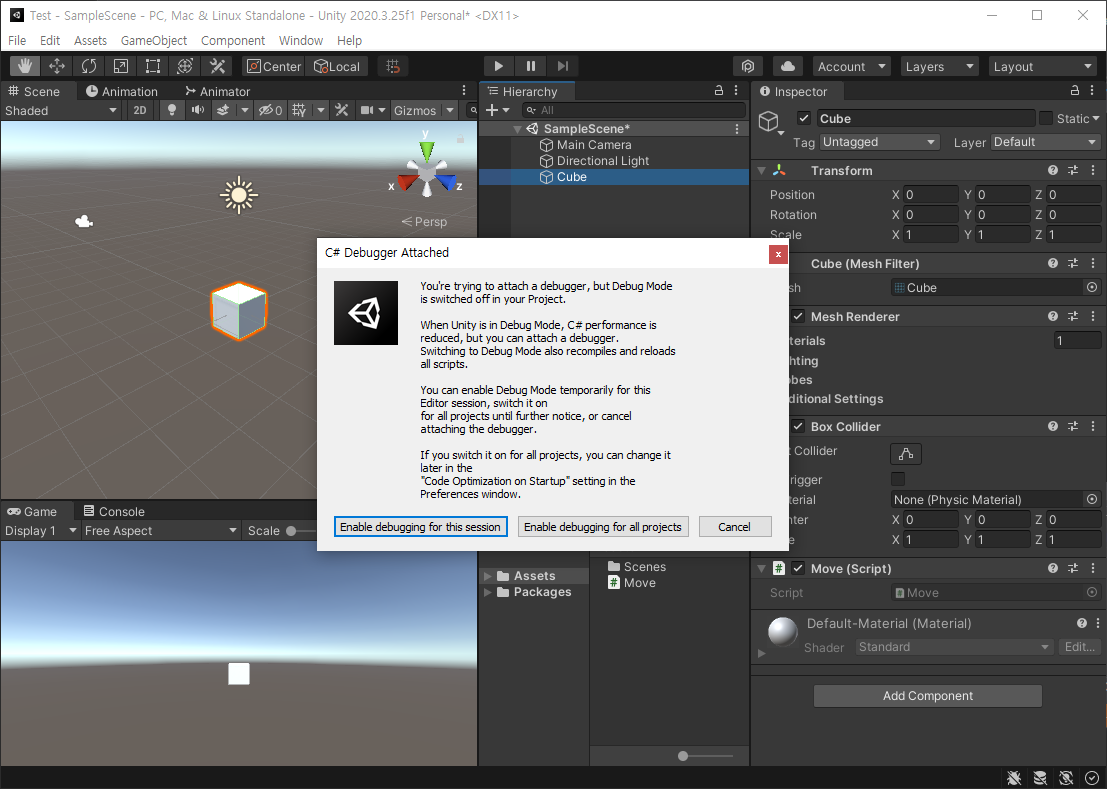Viewport: 1107px width, 789px height.
Task: Select the Move tool
Action: coord(56,66)
